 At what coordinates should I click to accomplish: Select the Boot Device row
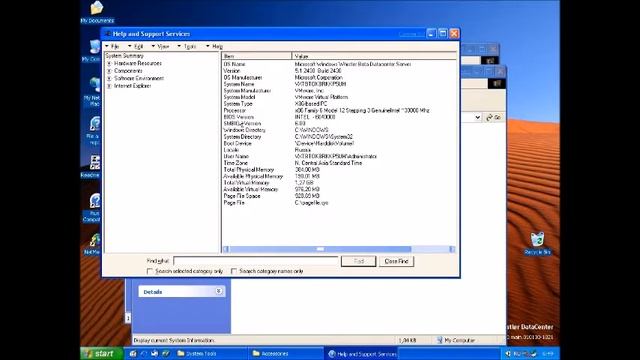click(x=339, y=143)
